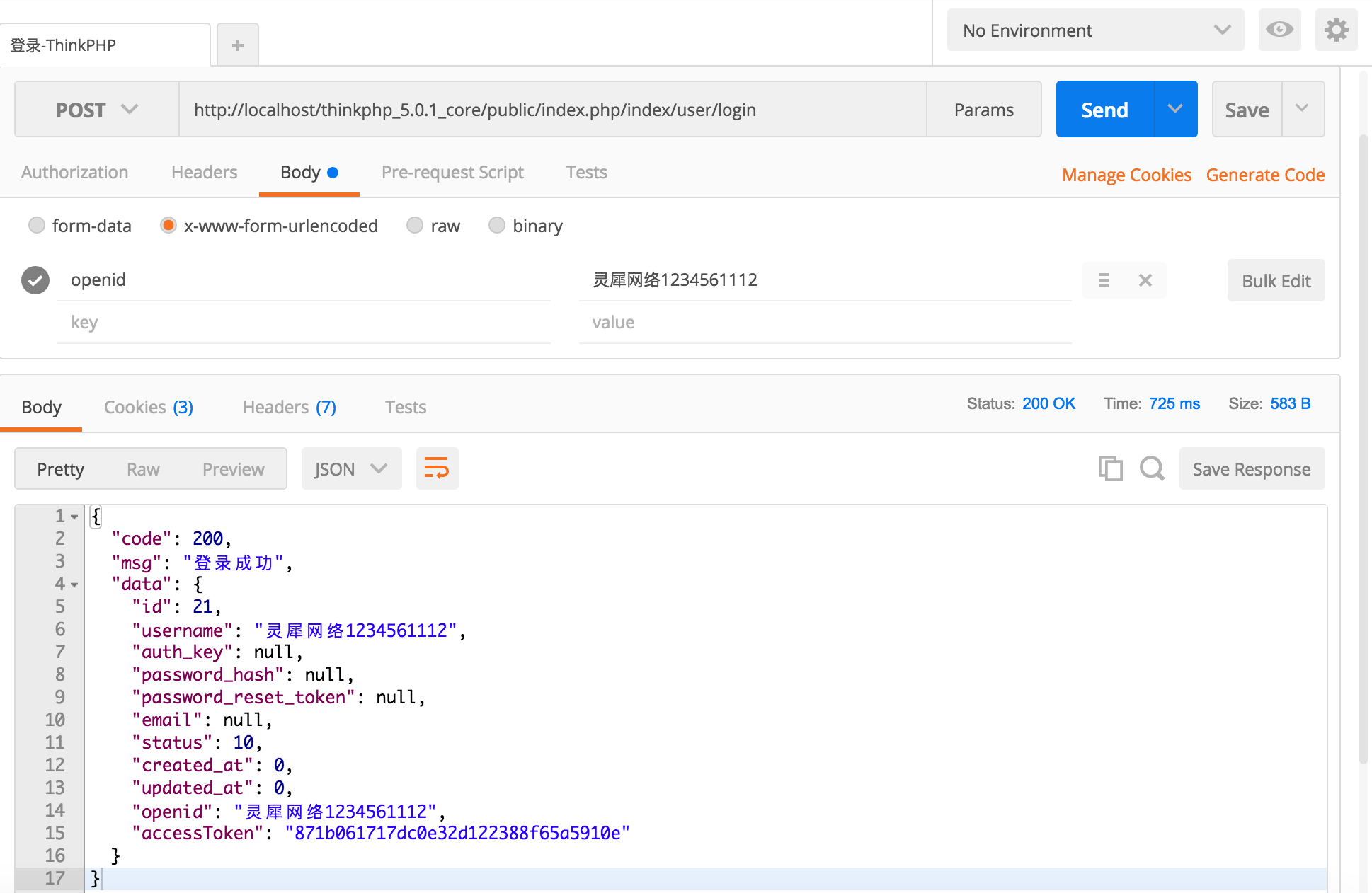Open the response Cookies (3) tab
The width and height of the screenshot is (1372, 893).
point(148,407)
